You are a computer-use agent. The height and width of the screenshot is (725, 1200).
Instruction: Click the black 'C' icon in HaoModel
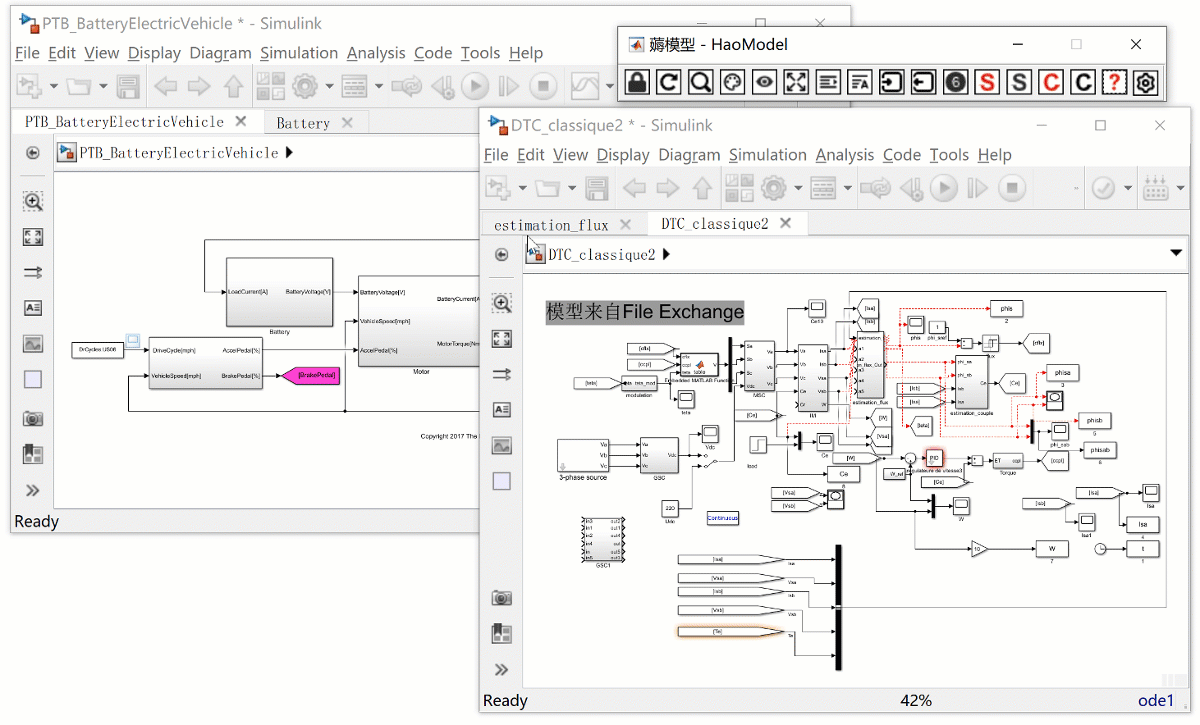(1082, 82)
